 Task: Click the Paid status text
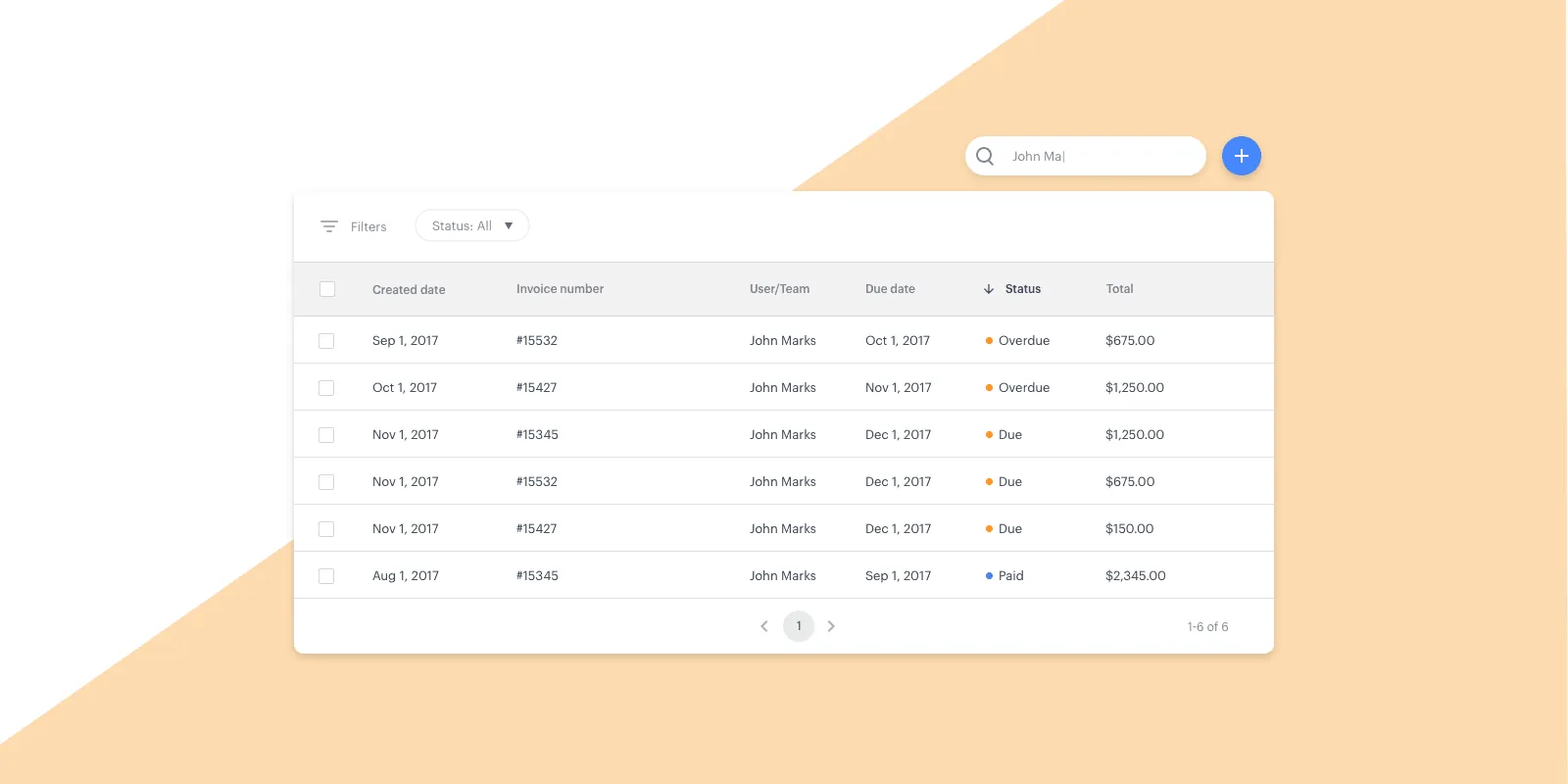click(1010, 576)
